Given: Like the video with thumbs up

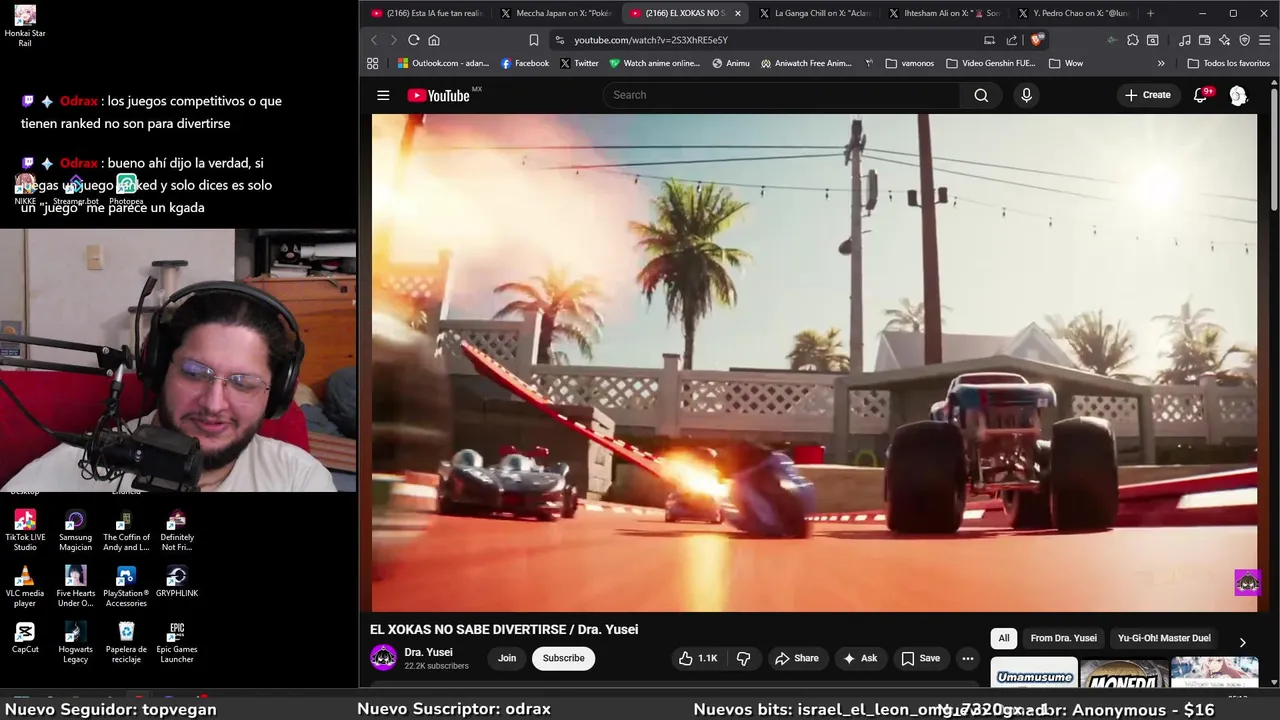Looking at the screenshot, I should [698, 658].
